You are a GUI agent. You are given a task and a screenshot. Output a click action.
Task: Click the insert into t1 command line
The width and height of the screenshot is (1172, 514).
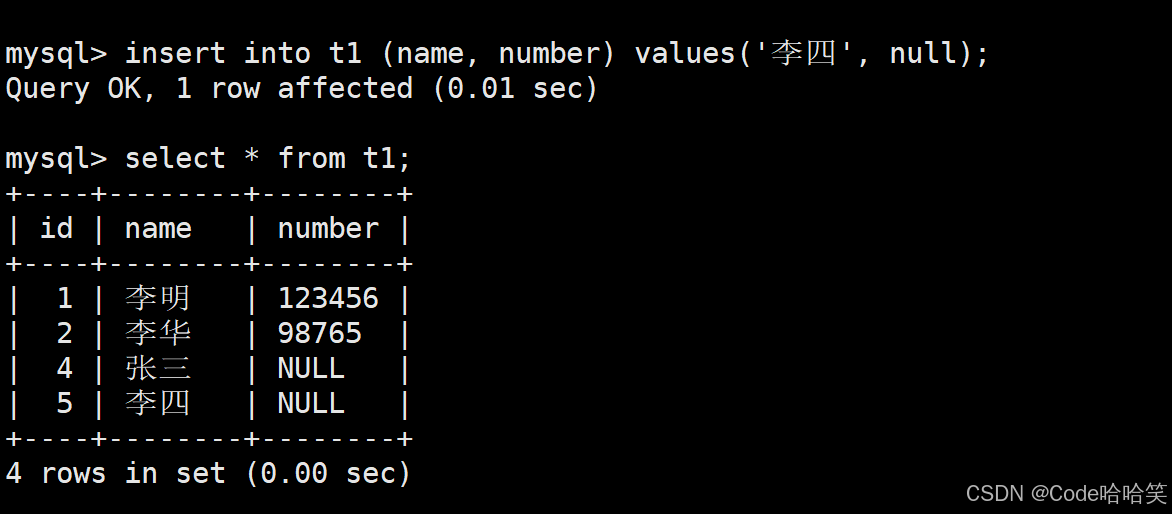click(x=496, y=54)
